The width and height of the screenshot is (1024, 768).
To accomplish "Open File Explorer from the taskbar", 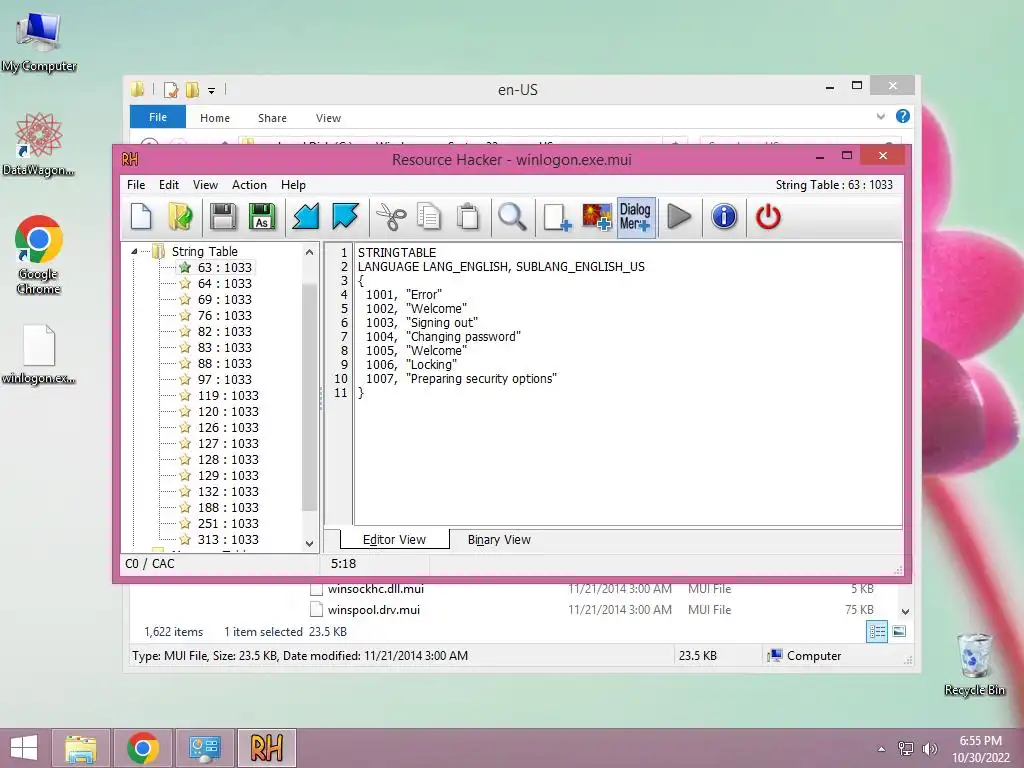I will [81, 748].
